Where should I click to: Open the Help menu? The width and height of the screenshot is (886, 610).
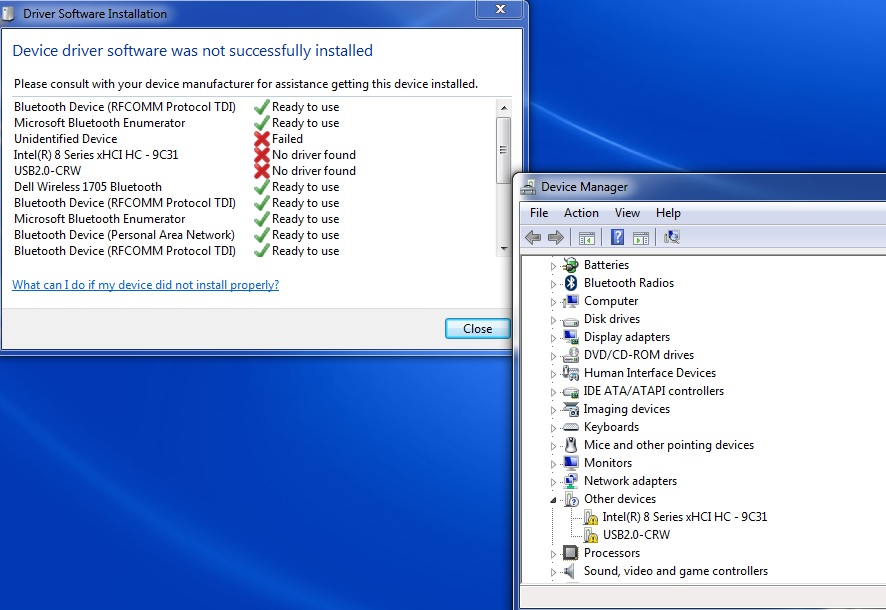click(x=668, y=213)
